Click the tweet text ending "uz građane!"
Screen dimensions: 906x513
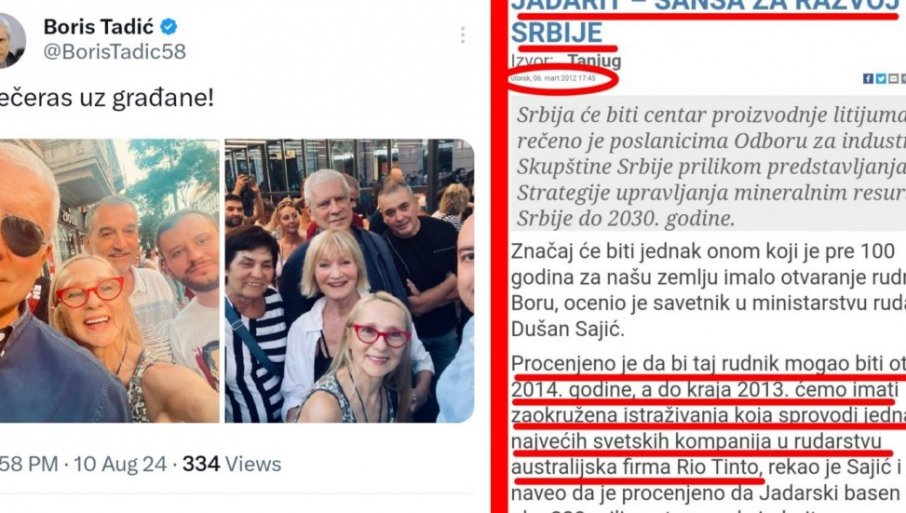[107, 98]
